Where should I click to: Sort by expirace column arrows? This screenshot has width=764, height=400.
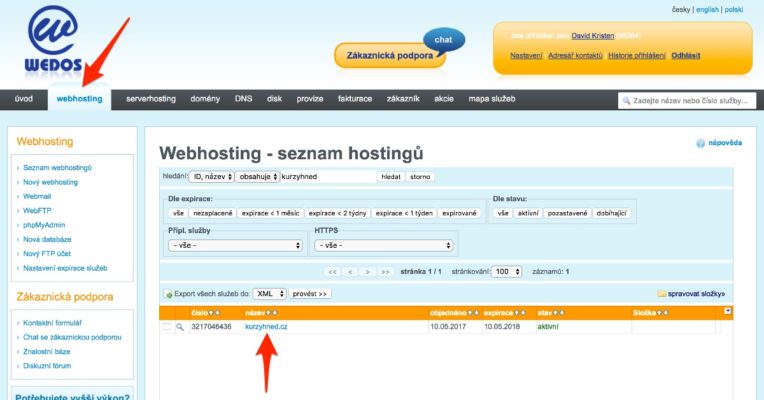(x=520, y=313)
